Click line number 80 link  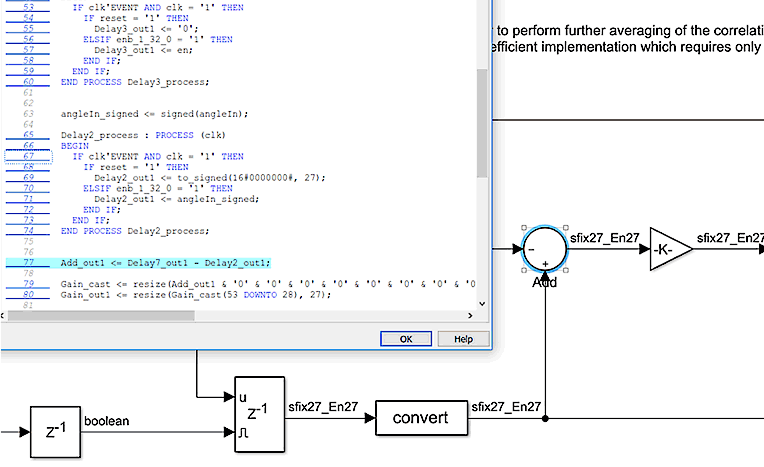click(x=28, y=295)
